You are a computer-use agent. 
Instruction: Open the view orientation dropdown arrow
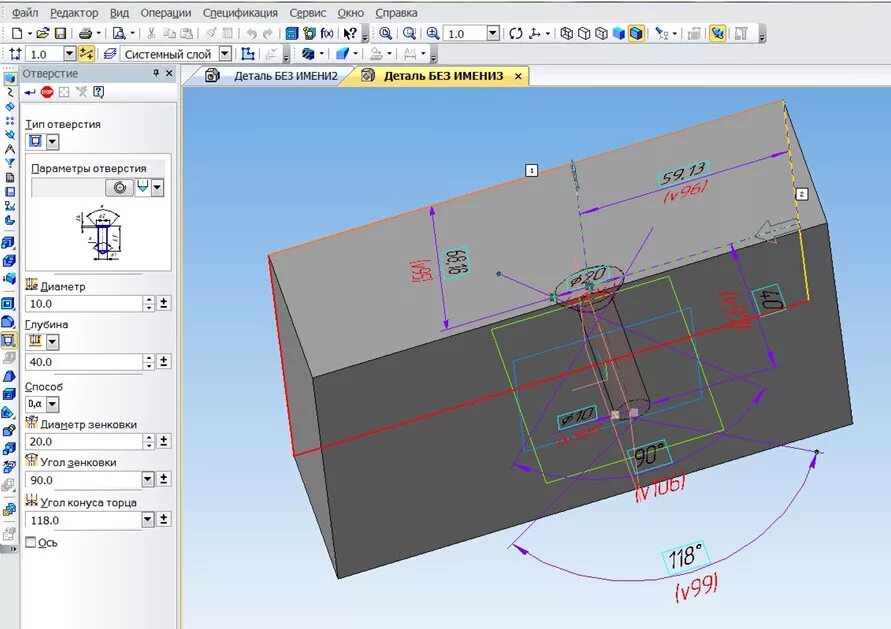tap(547, 34)
